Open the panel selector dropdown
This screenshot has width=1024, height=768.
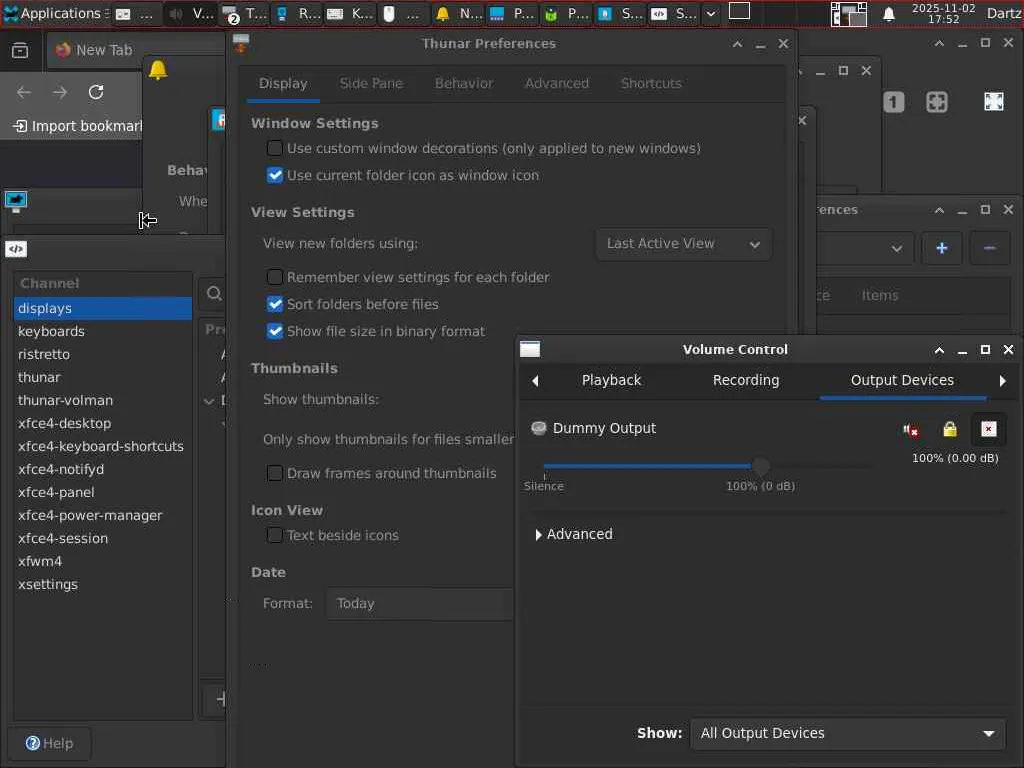(865, 248)
